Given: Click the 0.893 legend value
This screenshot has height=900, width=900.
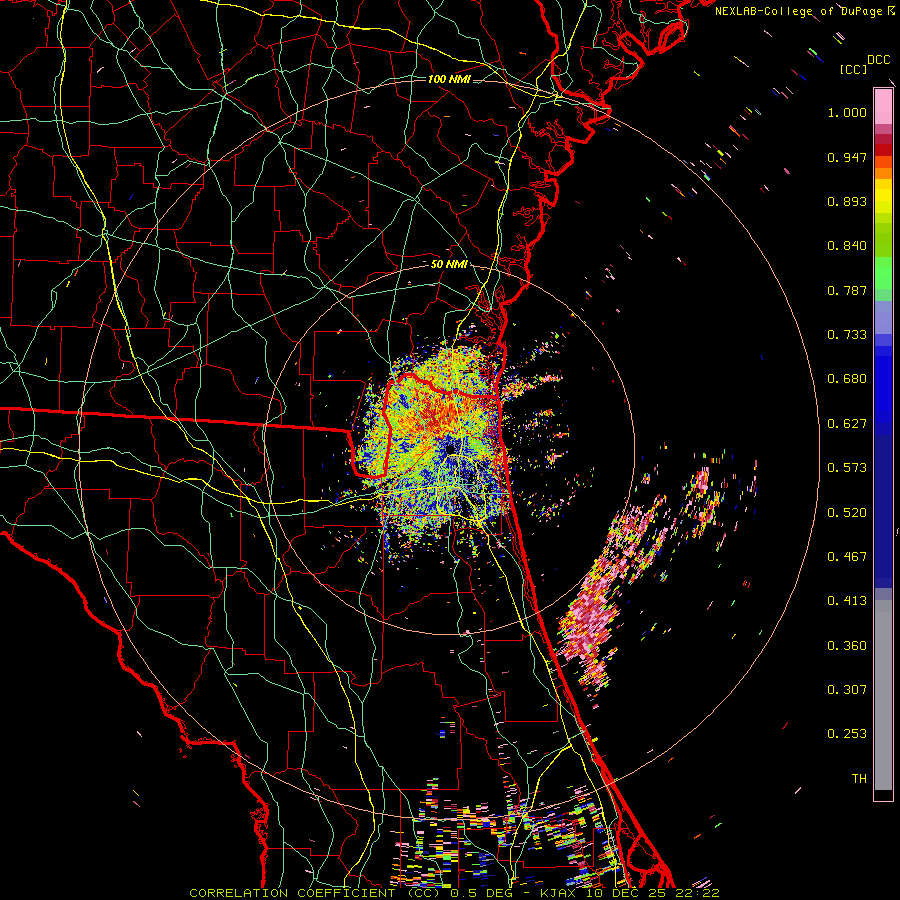Looking at the screenshot, I should 847,201.
